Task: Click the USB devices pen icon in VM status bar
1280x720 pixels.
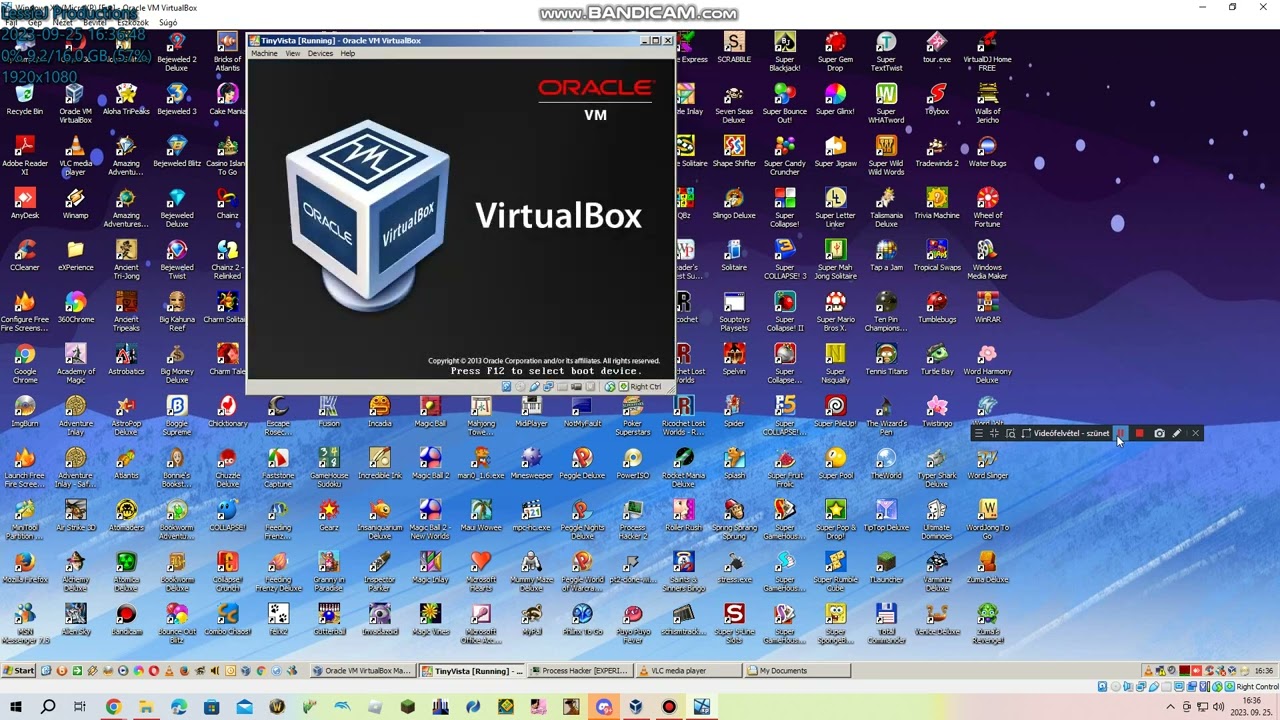Action: (534, 386)
